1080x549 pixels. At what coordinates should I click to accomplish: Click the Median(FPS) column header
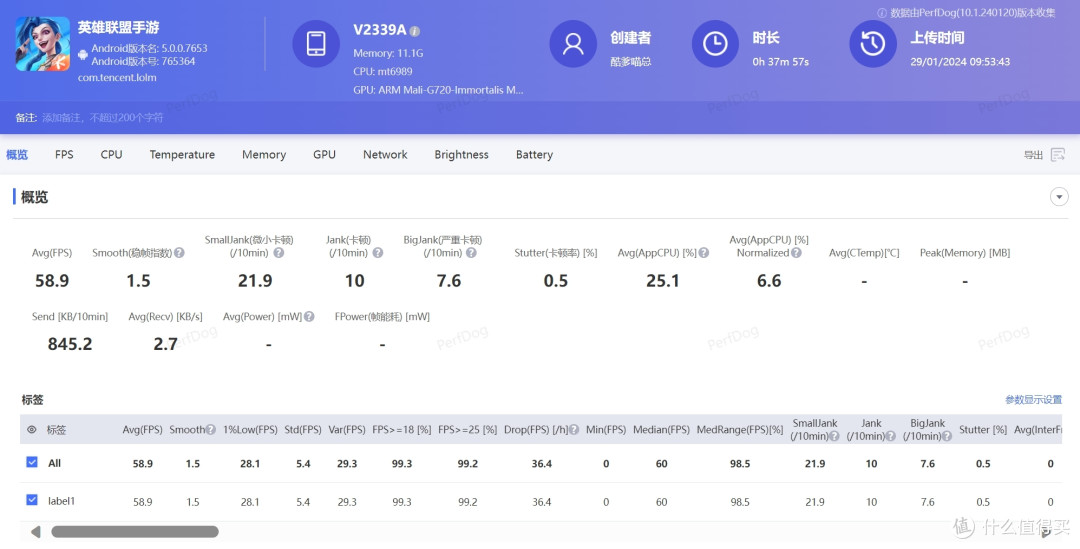[x=661, y=430]
